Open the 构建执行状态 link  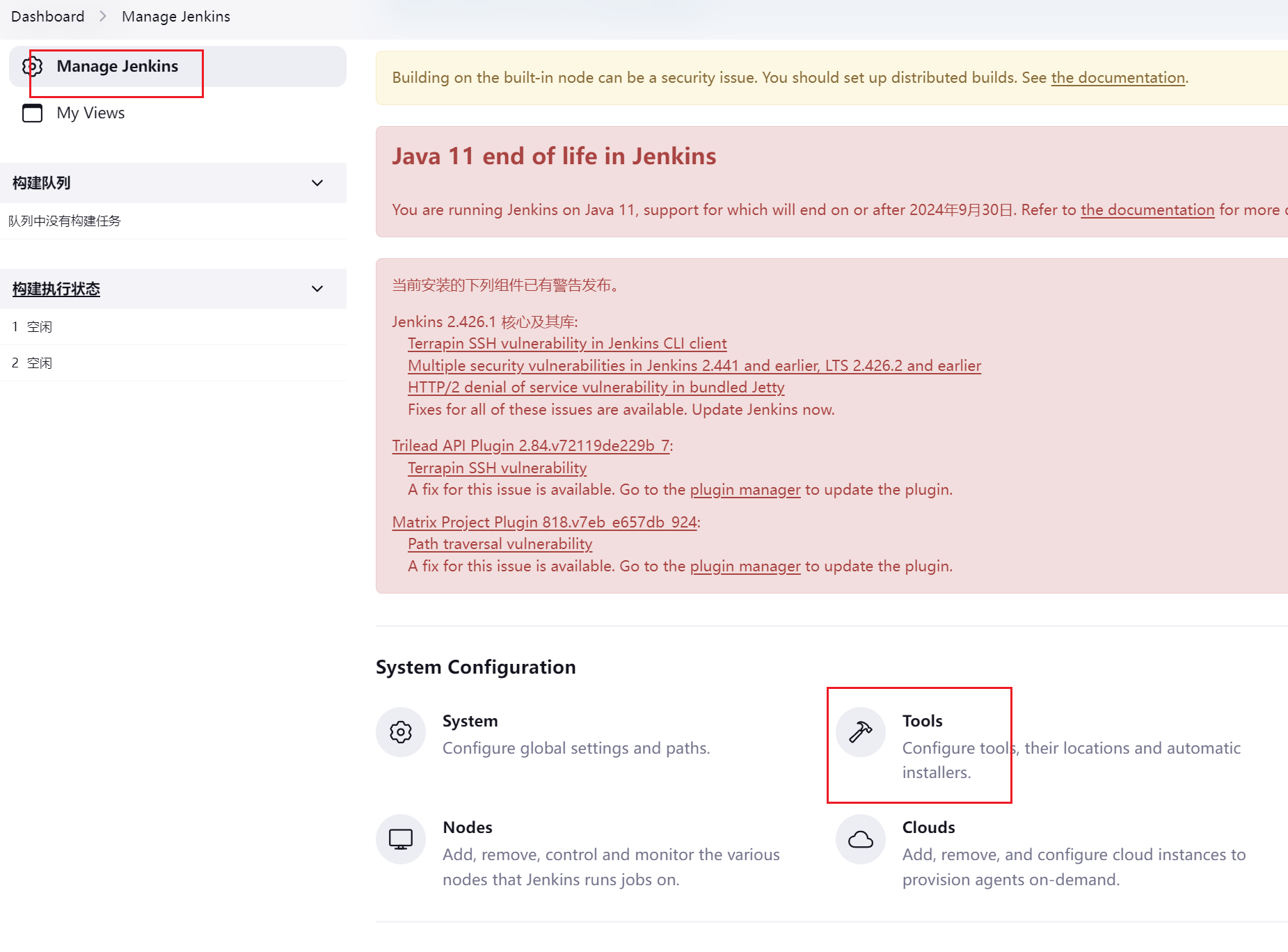[x=56, y=289]
